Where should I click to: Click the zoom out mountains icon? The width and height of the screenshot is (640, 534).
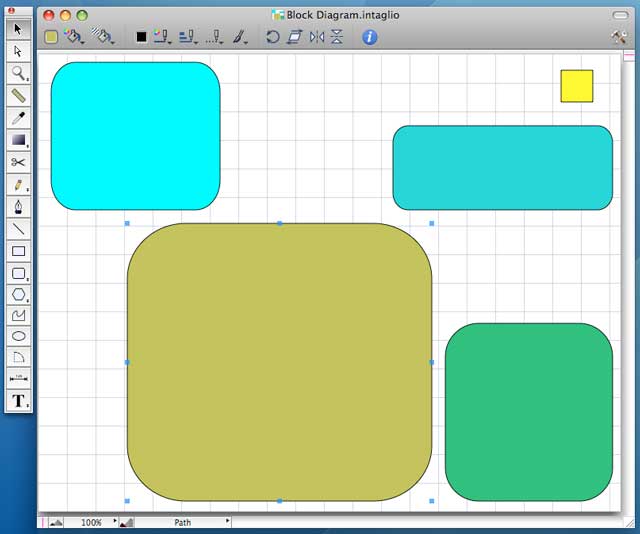point(56,523)
